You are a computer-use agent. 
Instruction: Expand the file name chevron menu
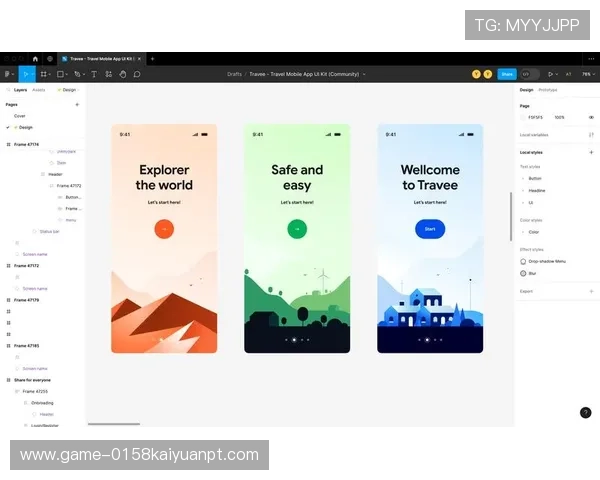364,74
